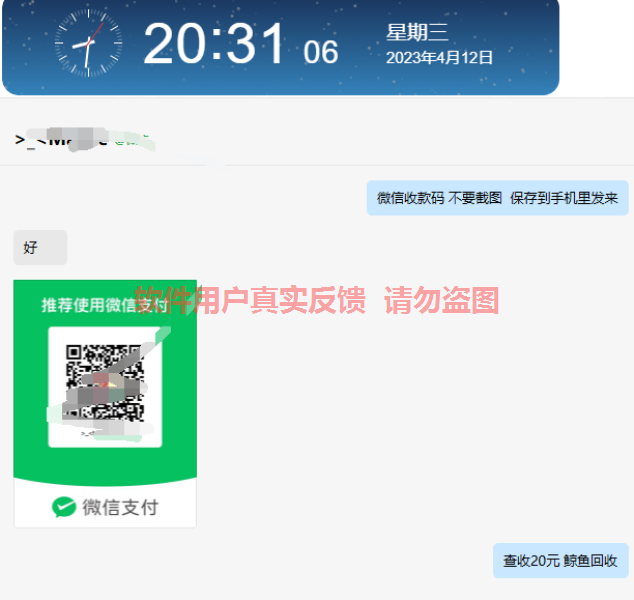Click the message bubble about 微信收款码
The image size is (634, 600).
(497, 198)
